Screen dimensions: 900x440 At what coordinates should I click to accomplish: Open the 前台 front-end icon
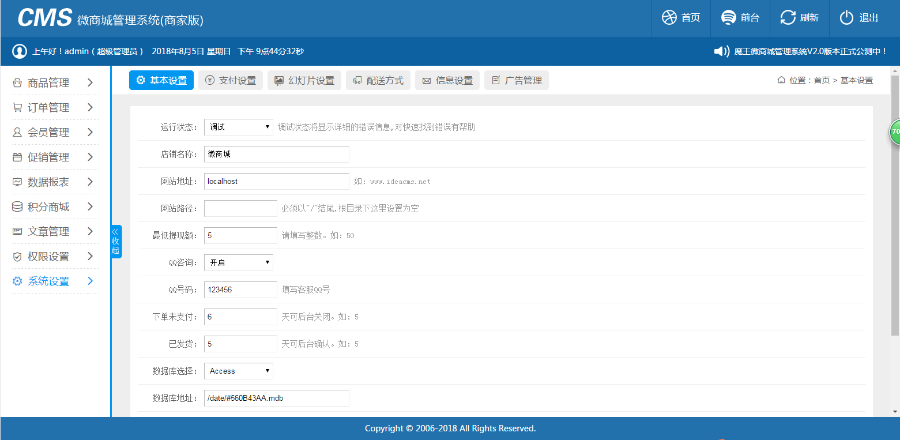click(x=728, y=18)
